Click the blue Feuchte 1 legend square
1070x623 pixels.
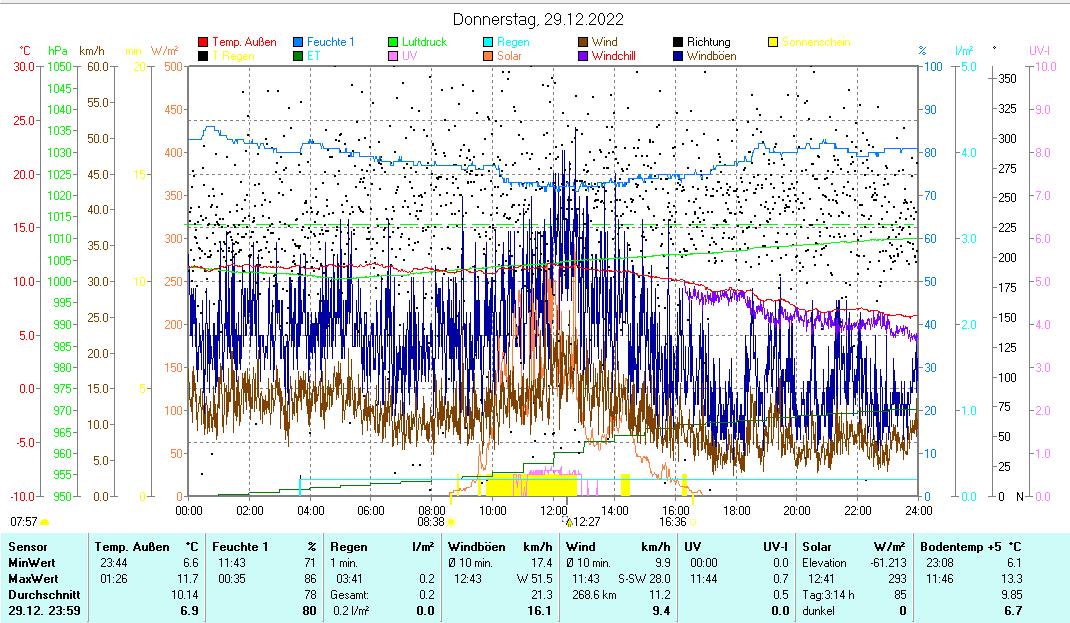(298, 42)
